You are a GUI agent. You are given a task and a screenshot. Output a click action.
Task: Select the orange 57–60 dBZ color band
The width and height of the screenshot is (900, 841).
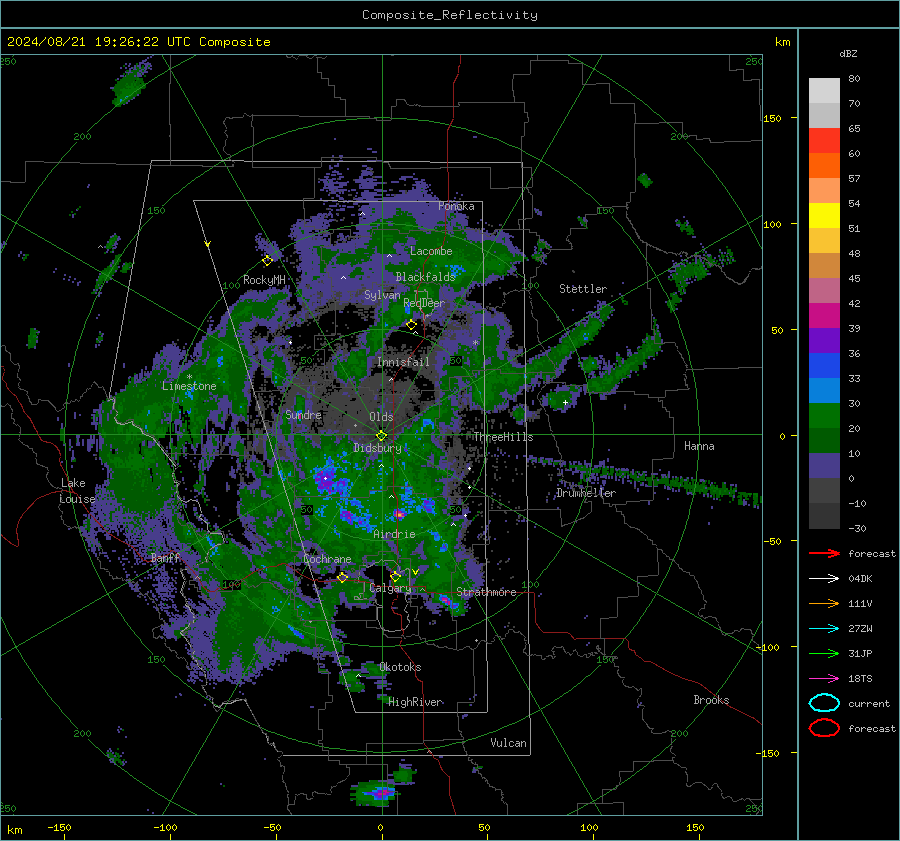pyautogui.click(x=824, y=166)
